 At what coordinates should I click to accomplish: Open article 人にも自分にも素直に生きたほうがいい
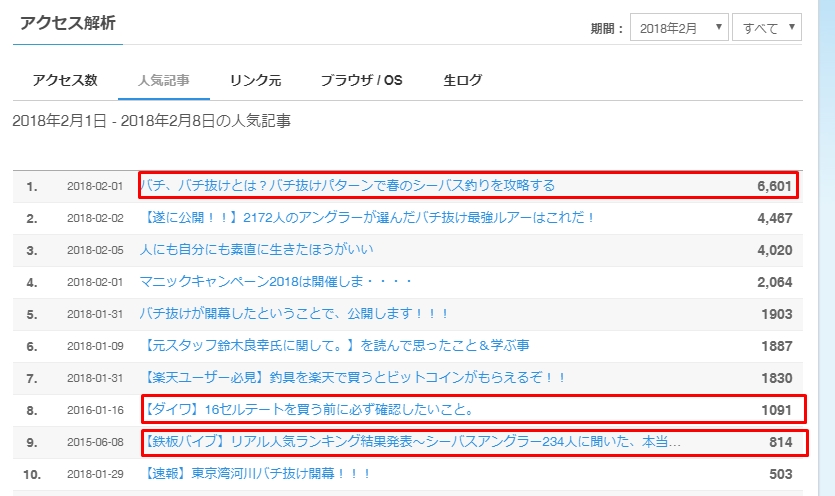coord(256,249)
